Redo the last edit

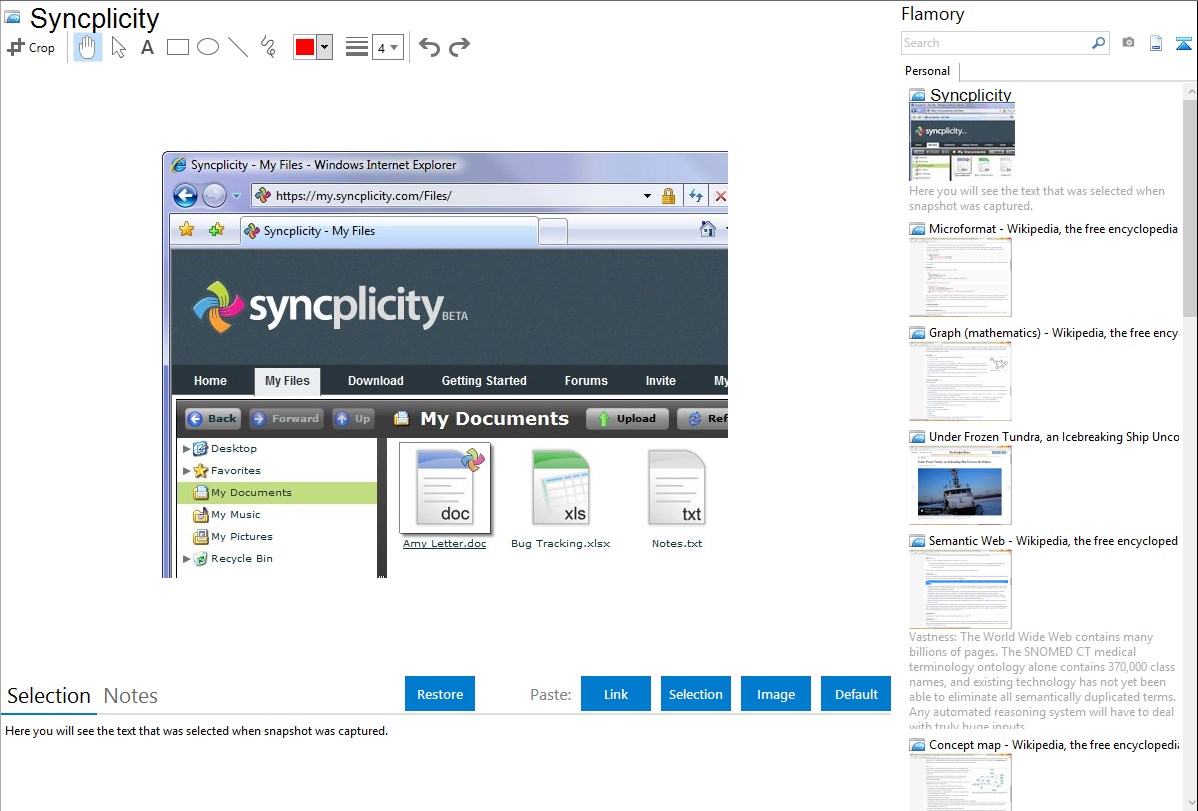point(459,47)
